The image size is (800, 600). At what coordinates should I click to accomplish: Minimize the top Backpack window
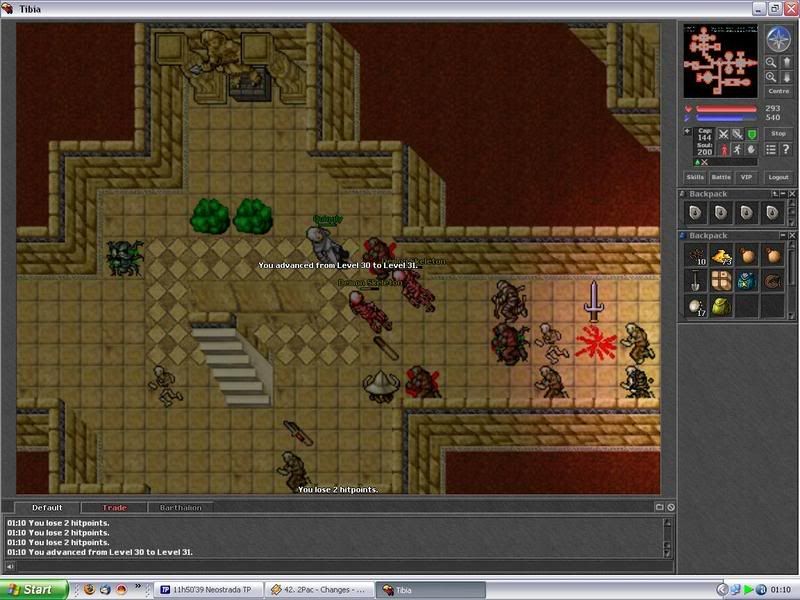point(783,194)
